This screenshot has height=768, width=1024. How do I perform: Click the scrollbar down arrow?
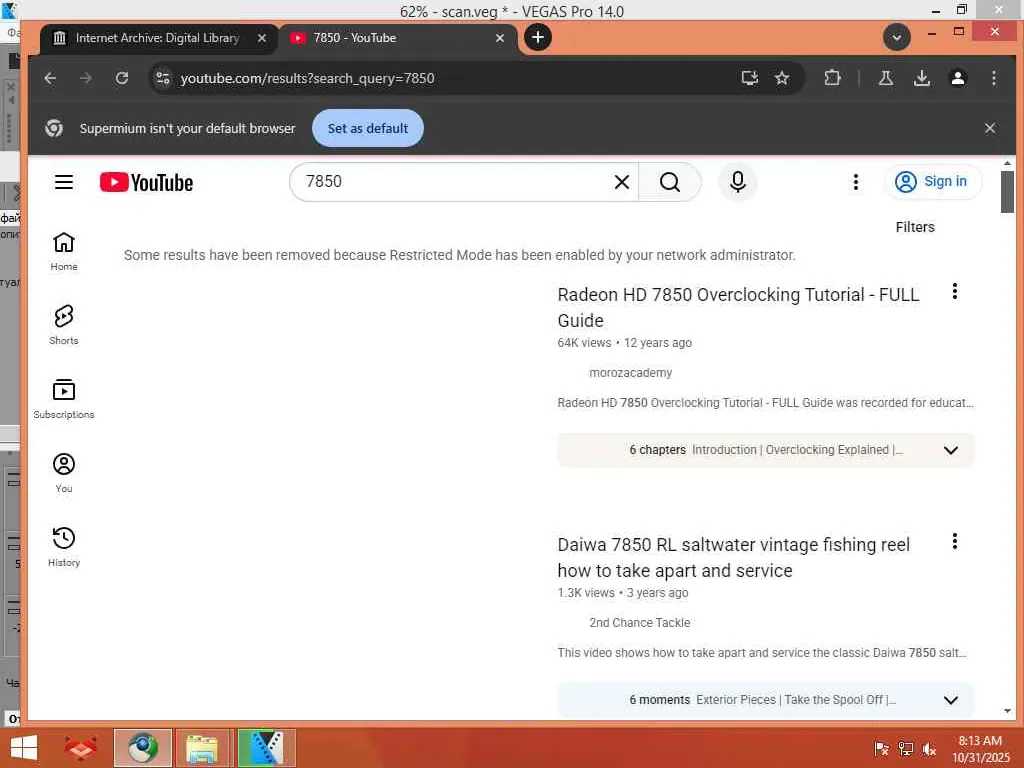tap(1007, 711)
